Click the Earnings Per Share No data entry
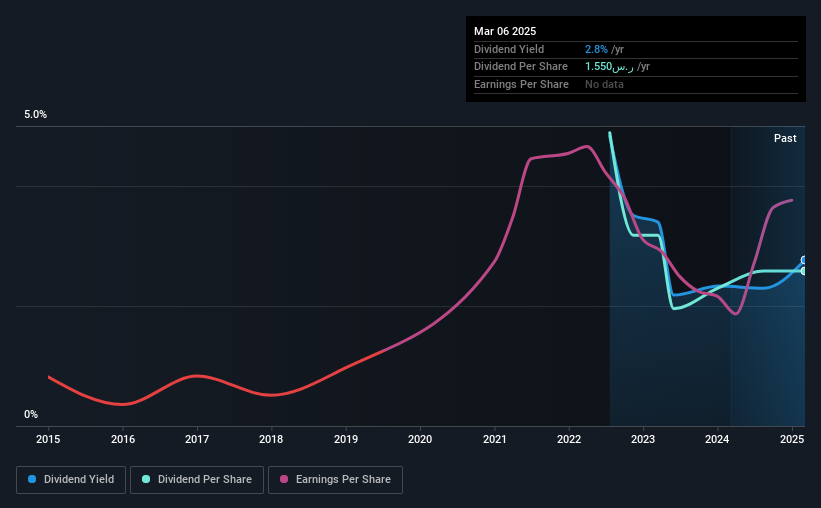 [x=604, y=84]
